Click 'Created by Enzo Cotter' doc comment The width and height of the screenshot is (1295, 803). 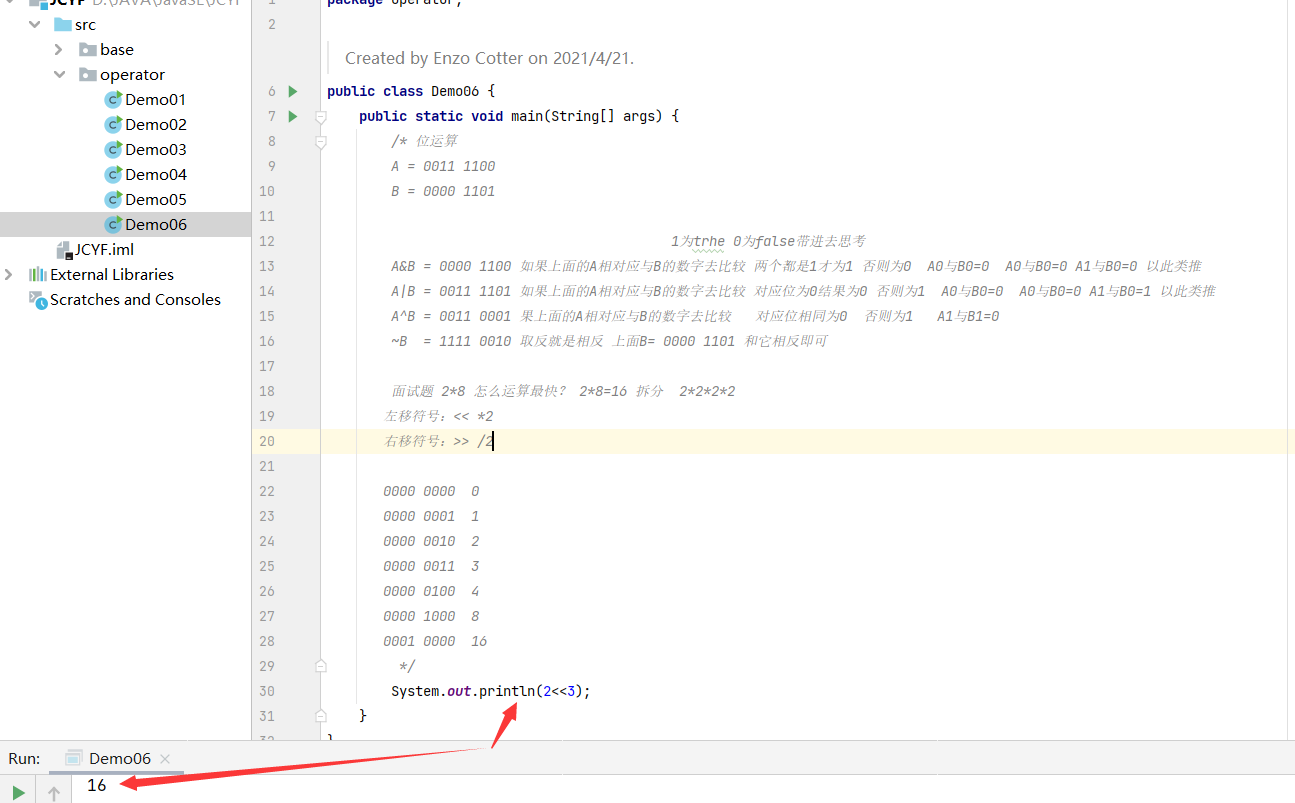490,58
